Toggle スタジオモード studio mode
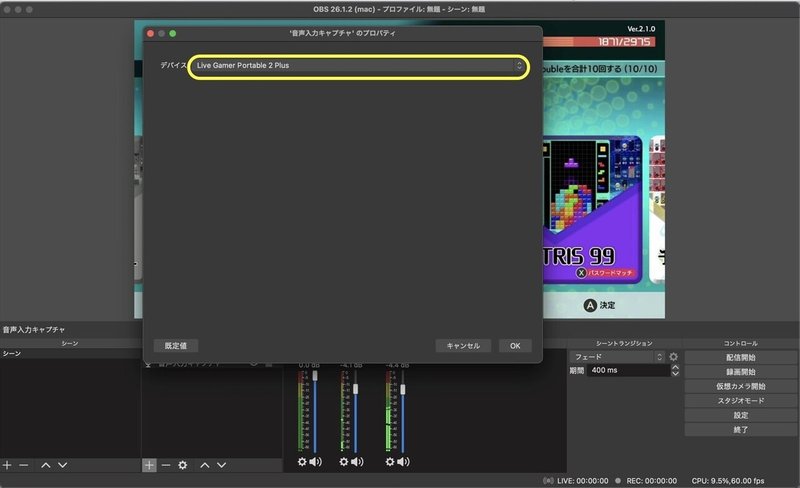 [741, 401]
